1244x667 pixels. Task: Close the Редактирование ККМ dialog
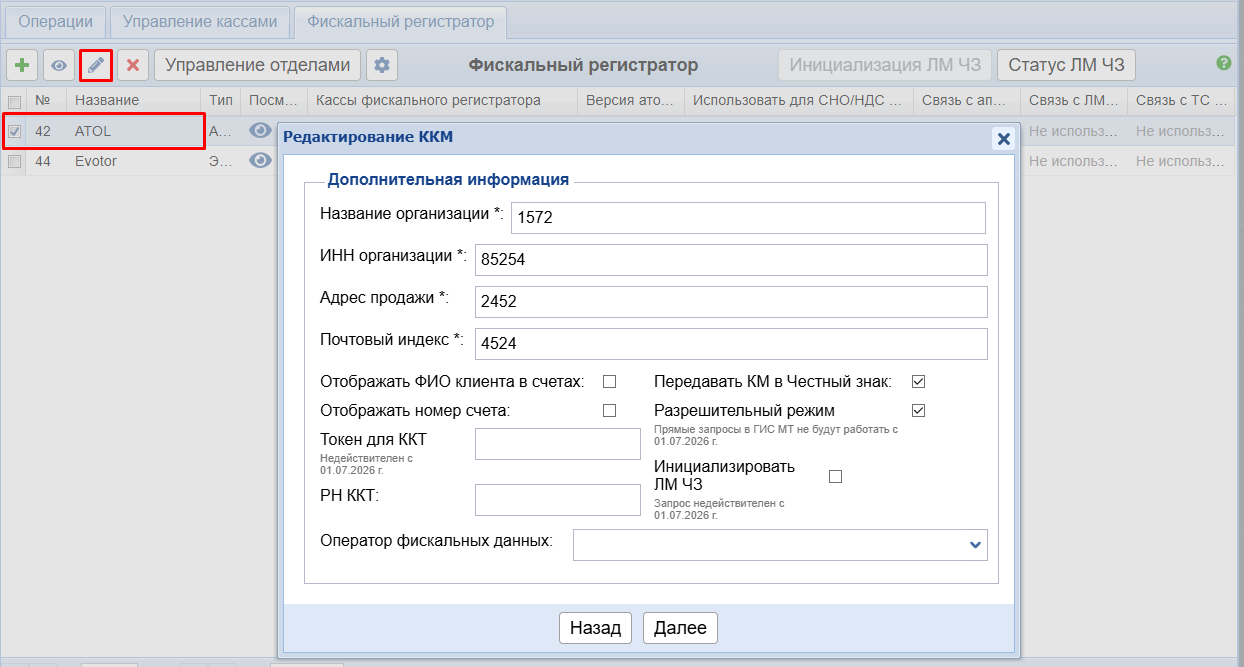pyautogui.click(x=1003, y=139)
